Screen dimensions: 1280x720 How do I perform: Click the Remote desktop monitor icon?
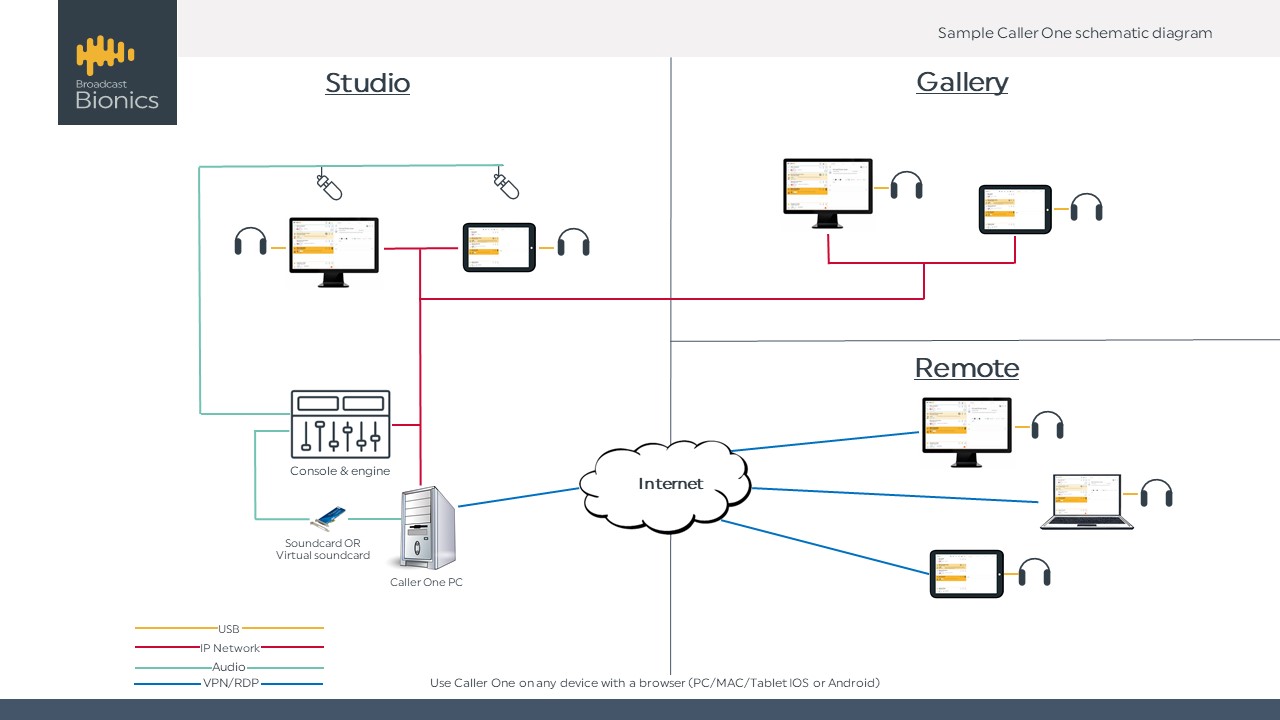click(966, 432)
